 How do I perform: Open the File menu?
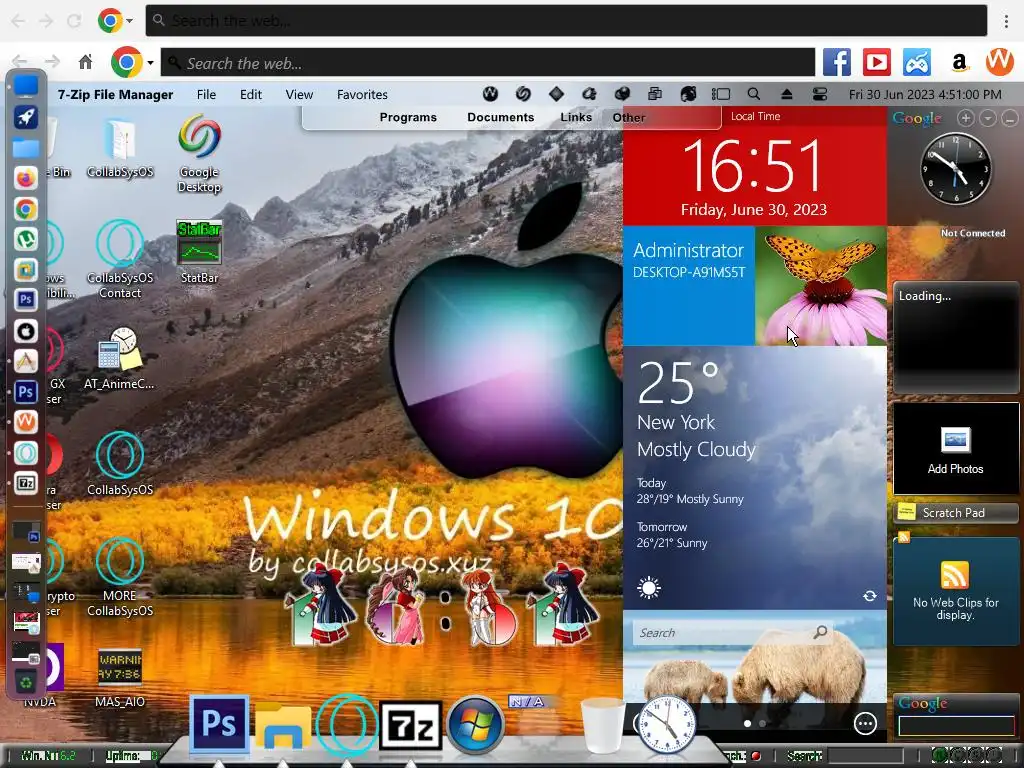206,94
